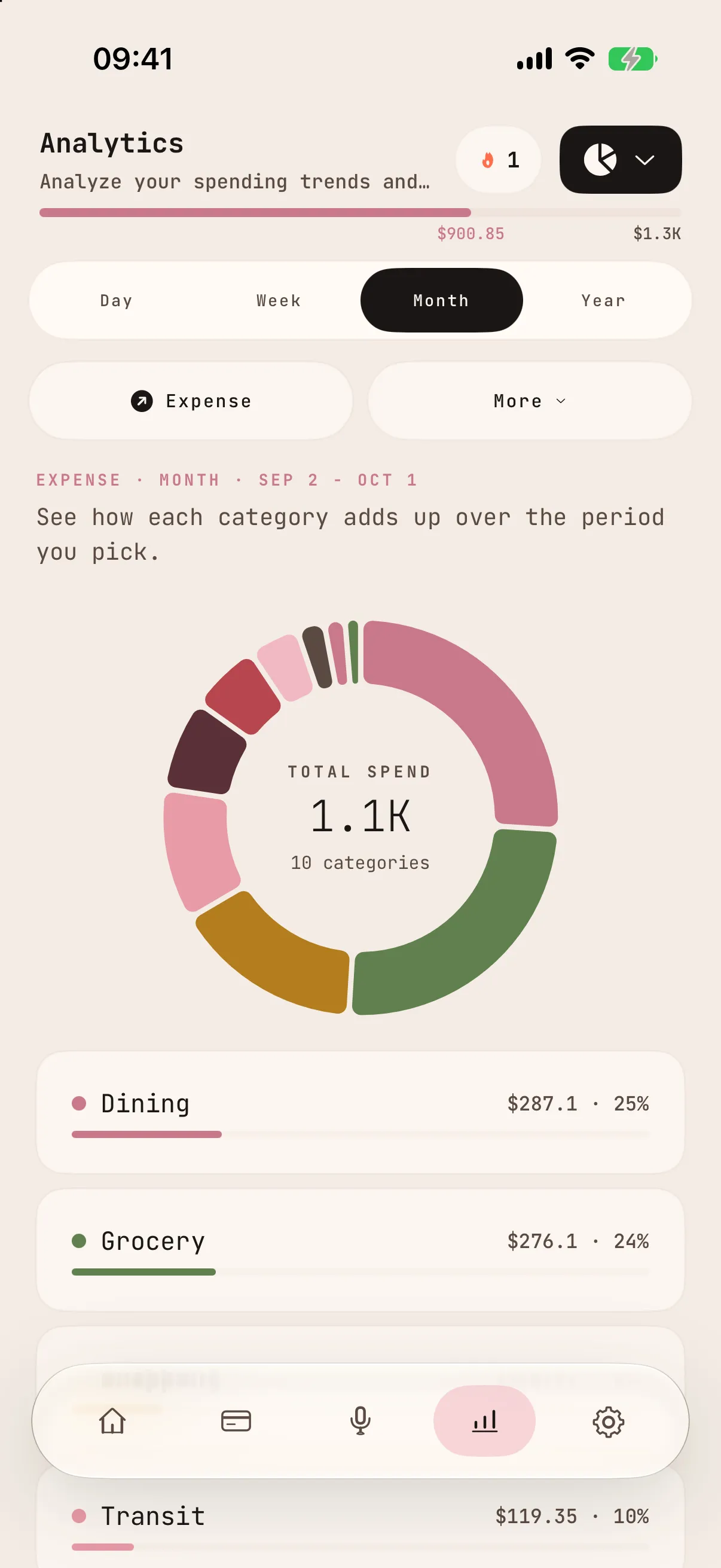Expand the chart type dropdown chevron
Screen dimensions: 721x1568
click(x=645, y=160)
